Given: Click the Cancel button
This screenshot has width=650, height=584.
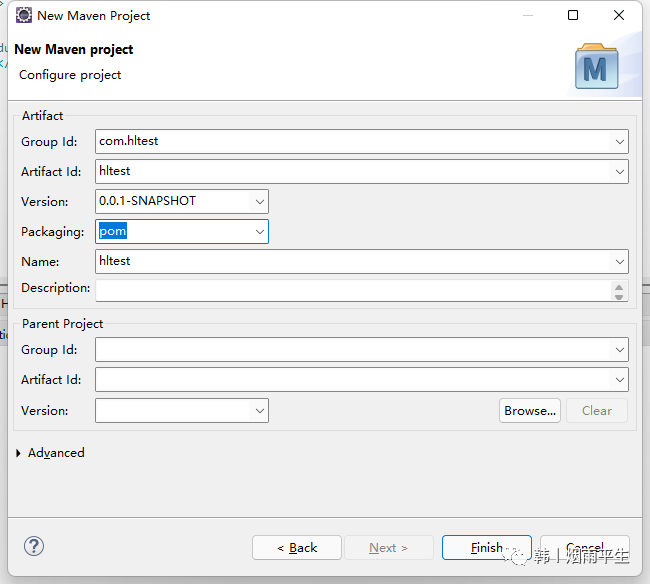Looking at the screenshot, I should tap(585, 548).
